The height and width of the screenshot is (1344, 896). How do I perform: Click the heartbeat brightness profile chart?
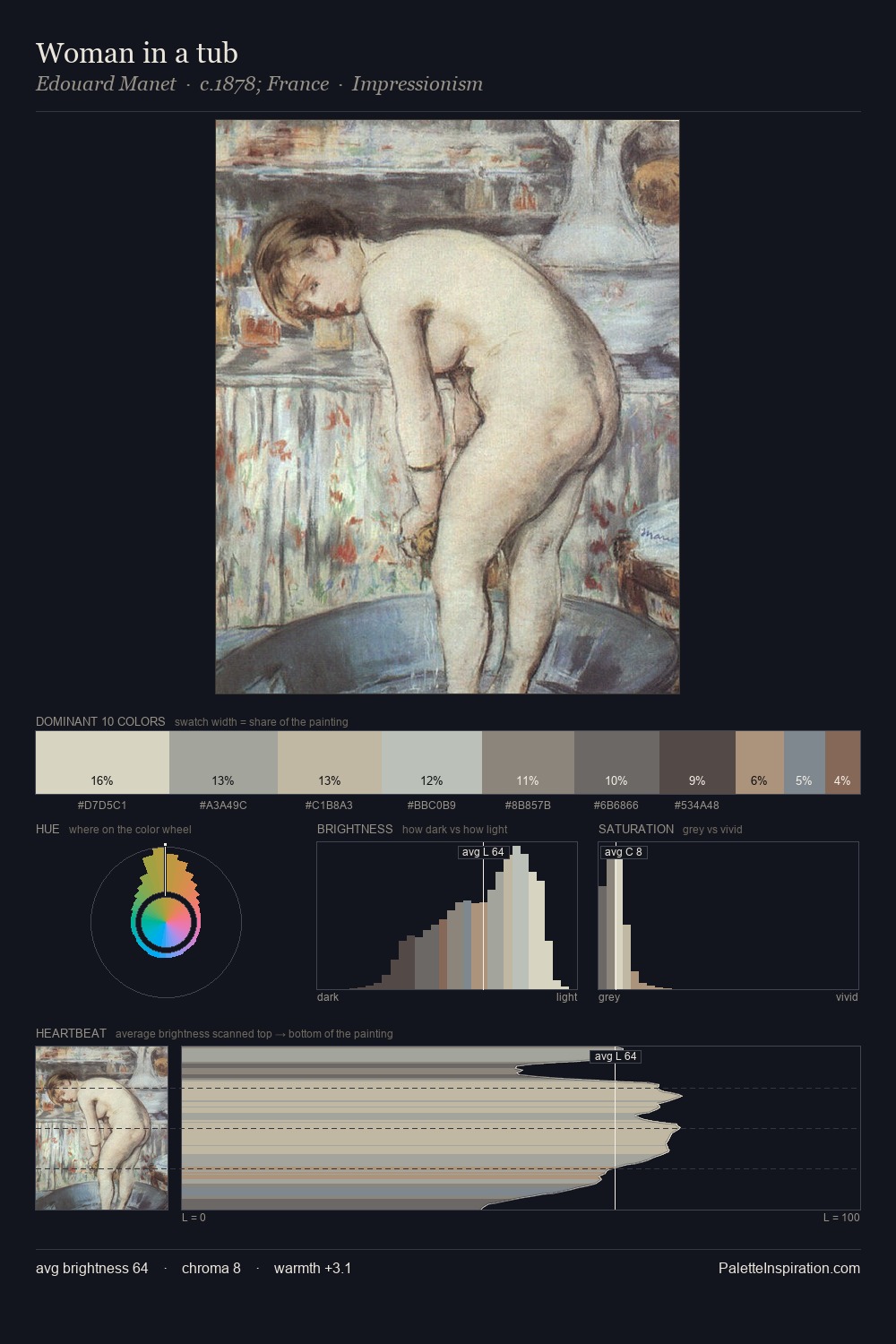click(x=521, y=1128)
